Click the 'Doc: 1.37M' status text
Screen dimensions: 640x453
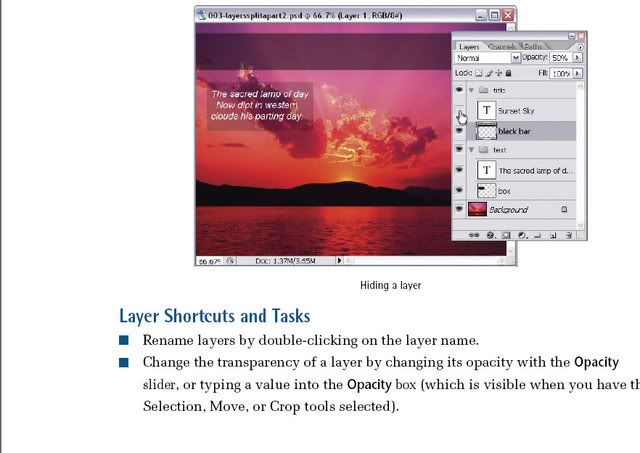(285, 261)
